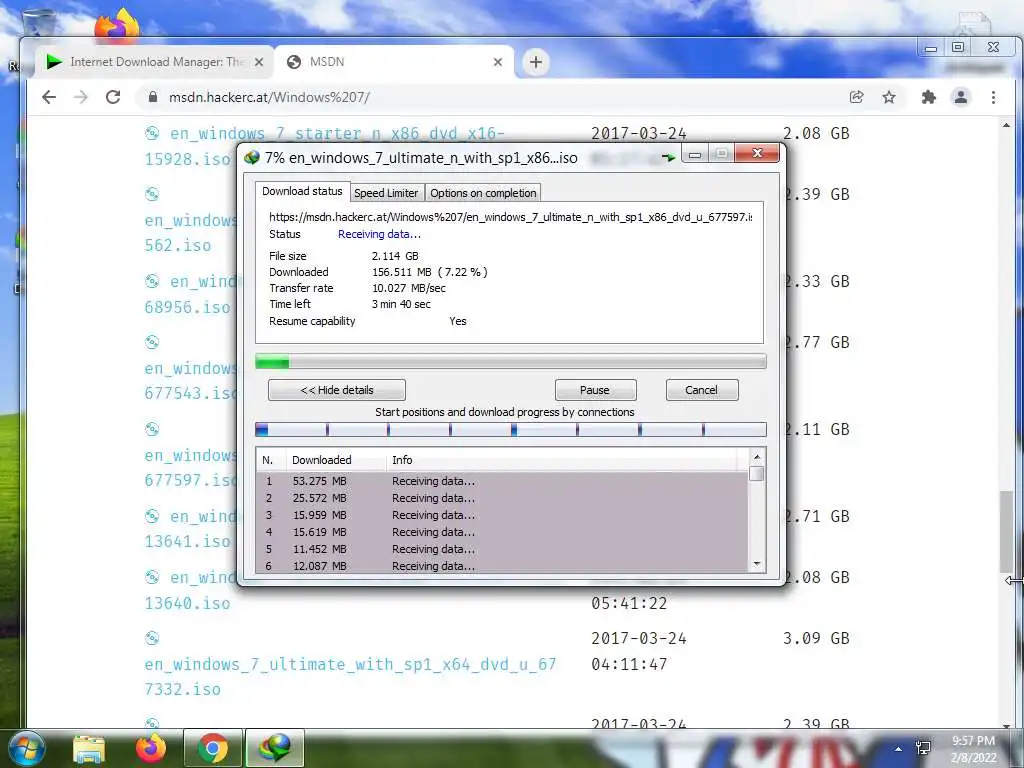Switch to Chrome on the taskbar
Screen dimensions: 1024x768
(213, 748)
